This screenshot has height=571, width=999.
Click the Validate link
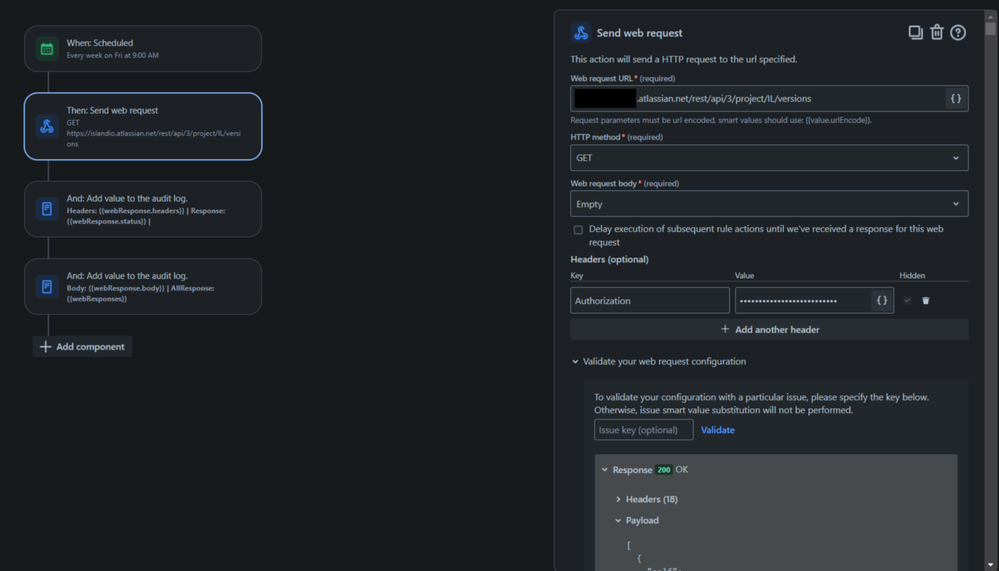tap(717, 430)
